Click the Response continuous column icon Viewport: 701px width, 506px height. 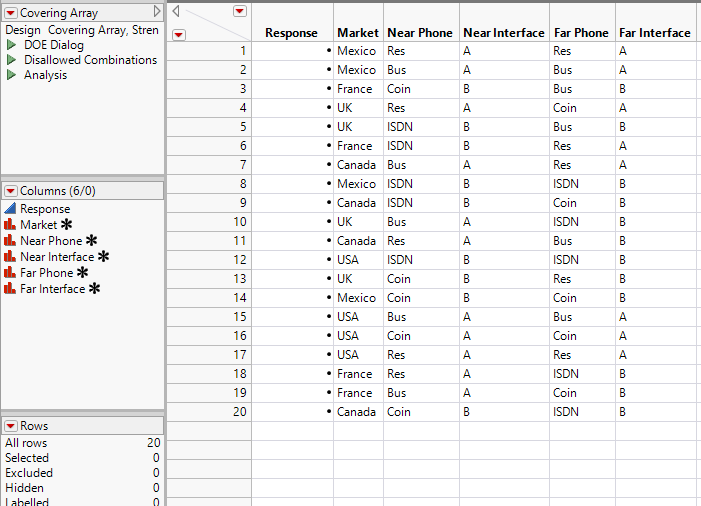click(11, 209)
